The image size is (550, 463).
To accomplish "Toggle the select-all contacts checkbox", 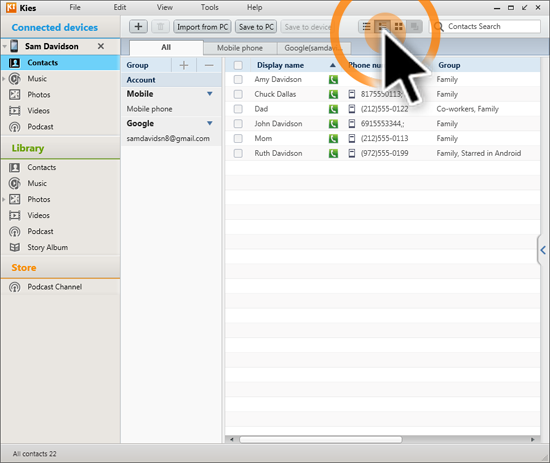I will tap(238, 65).
